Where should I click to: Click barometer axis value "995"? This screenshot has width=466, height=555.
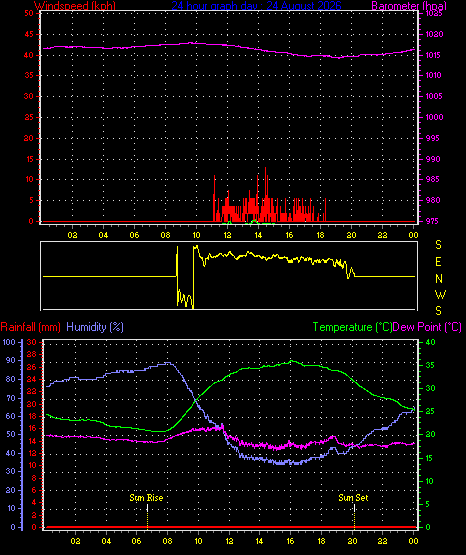432,138
